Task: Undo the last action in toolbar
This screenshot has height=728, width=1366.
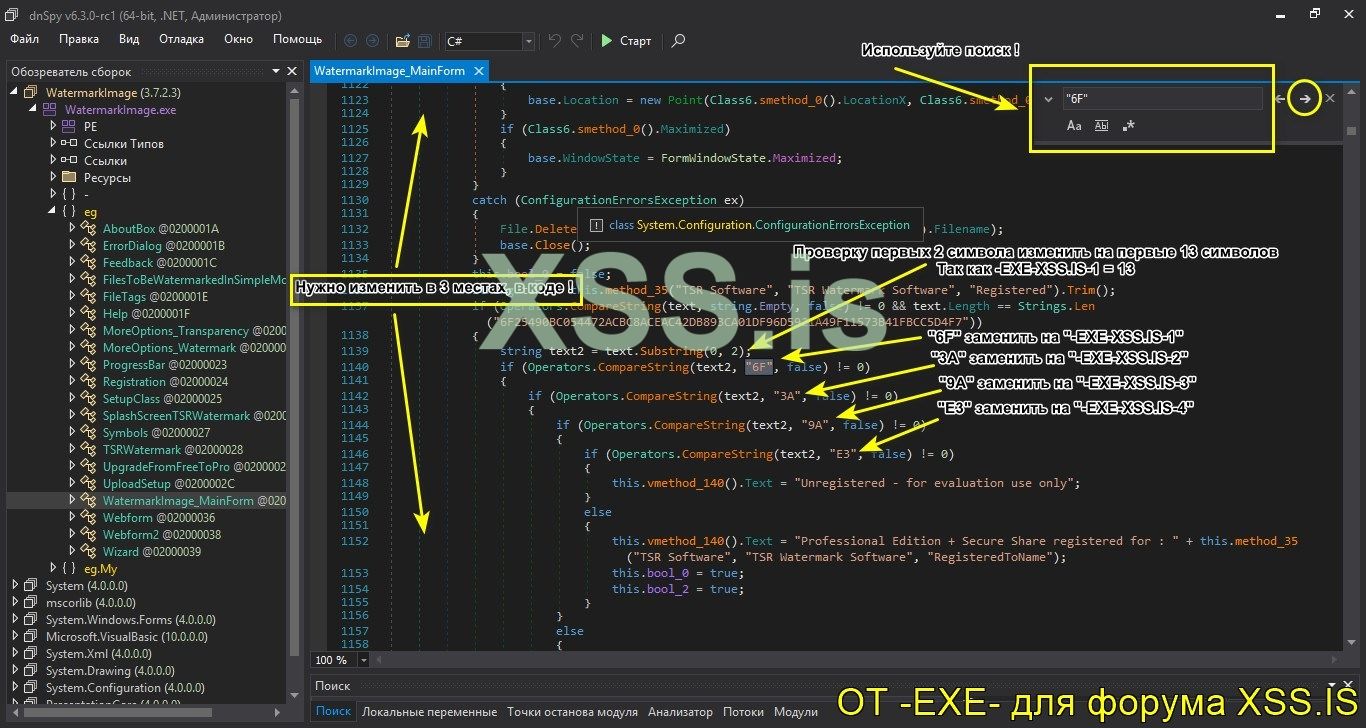Action: tap(555, 41)
